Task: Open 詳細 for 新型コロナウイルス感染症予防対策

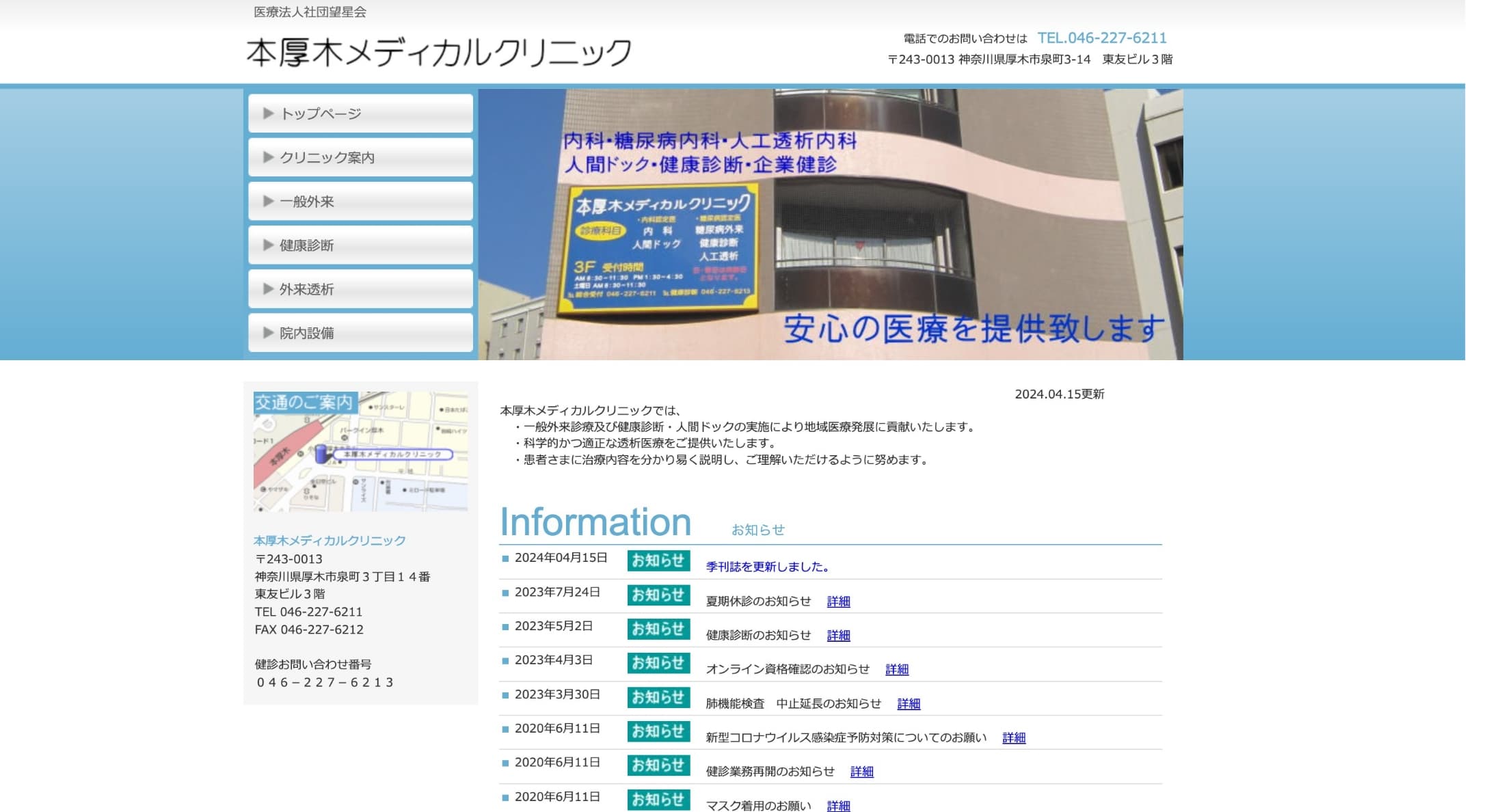Action: pyautogui.click(x=1013, y=738)
